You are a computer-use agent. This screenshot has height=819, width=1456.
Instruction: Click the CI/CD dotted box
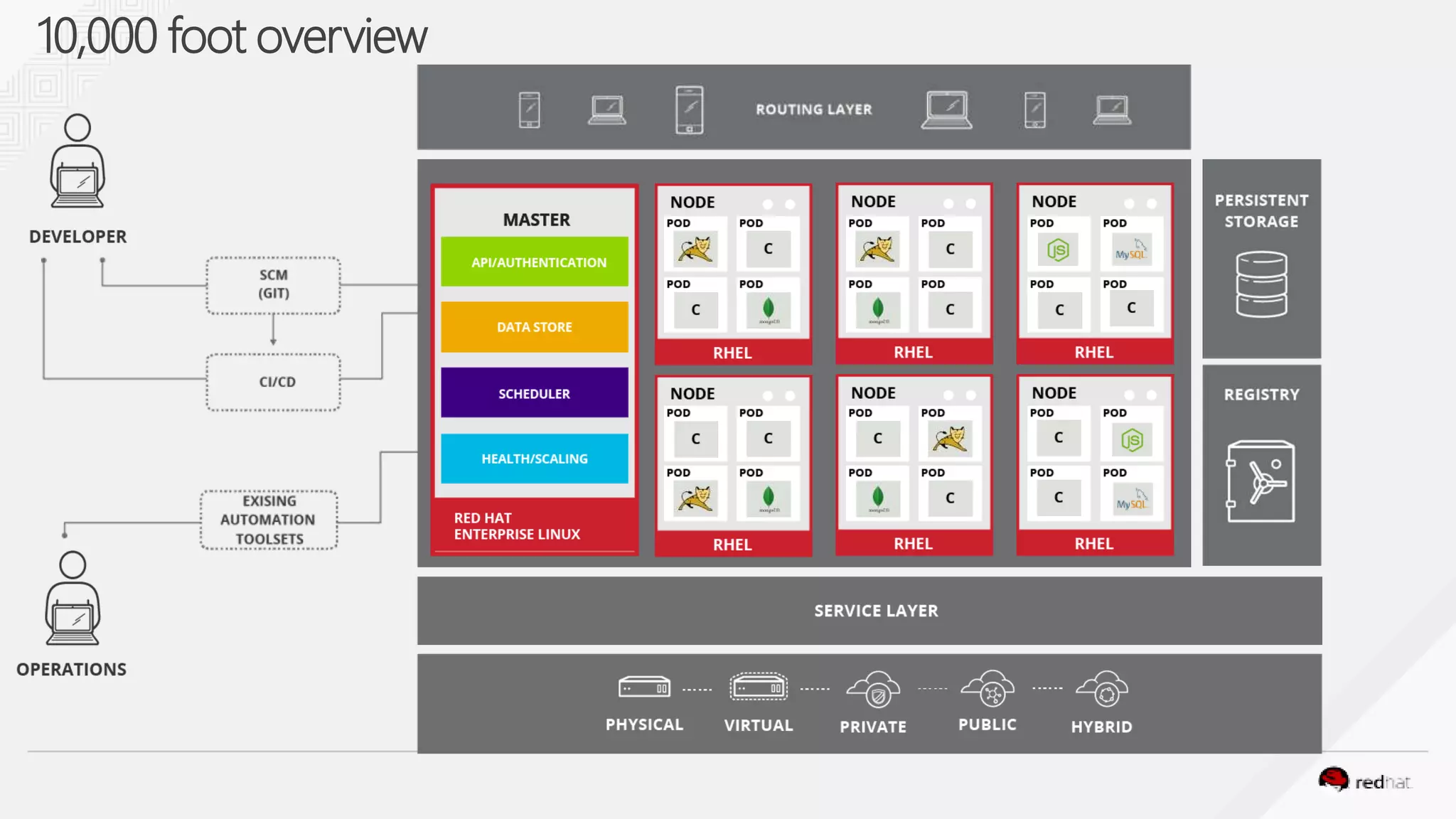coord(274,382)
